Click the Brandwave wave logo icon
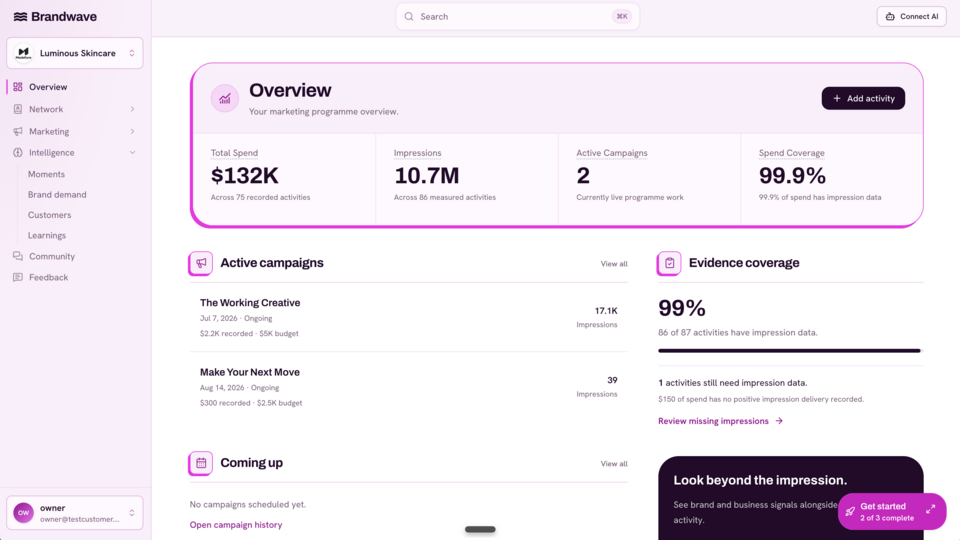The height and width of the screenshot is (540, 960). (x=20, y=17)
